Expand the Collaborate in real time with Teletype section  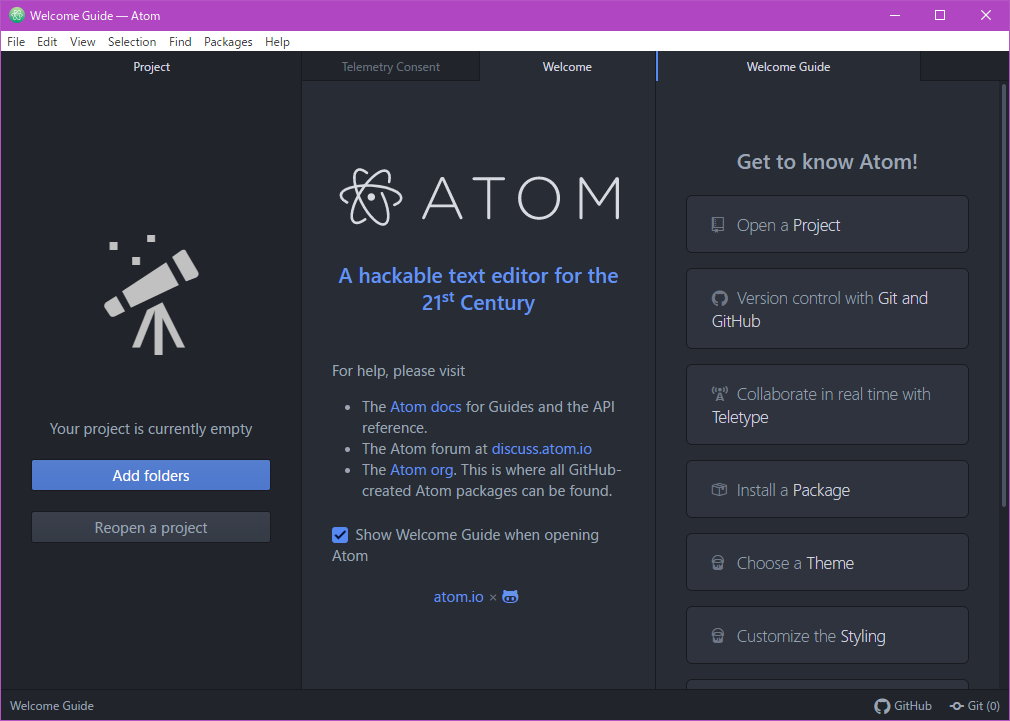(x=827, y=405)
